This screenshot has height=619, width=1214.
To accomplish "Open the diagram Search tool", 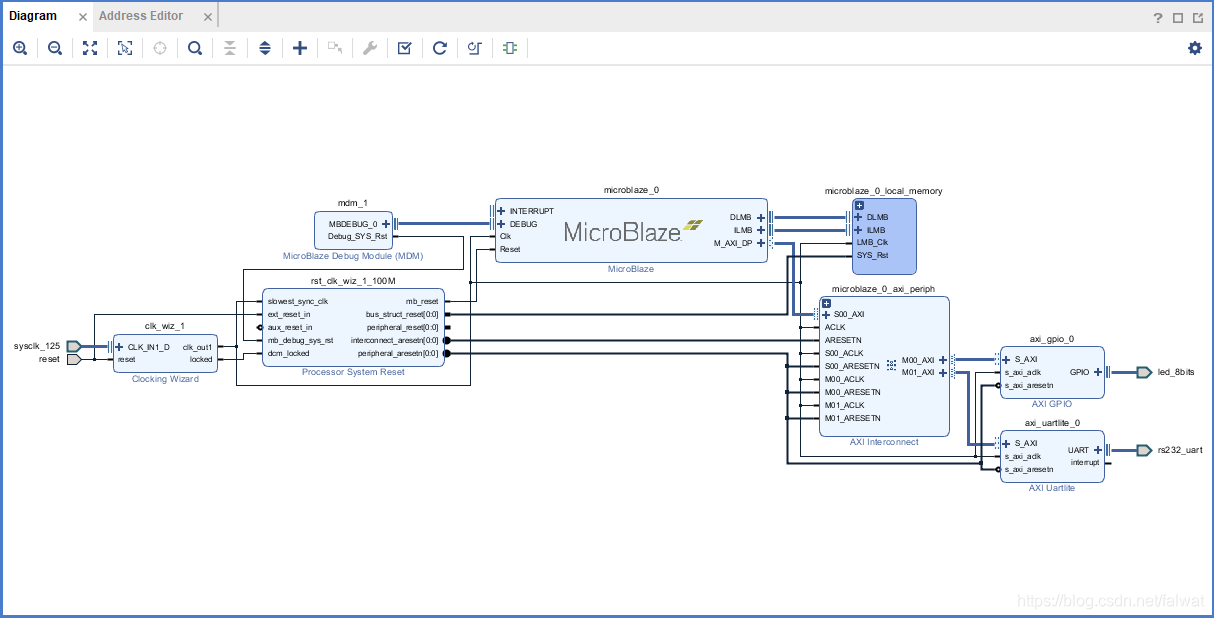I will pyautogui.click(x=195, y=48).
